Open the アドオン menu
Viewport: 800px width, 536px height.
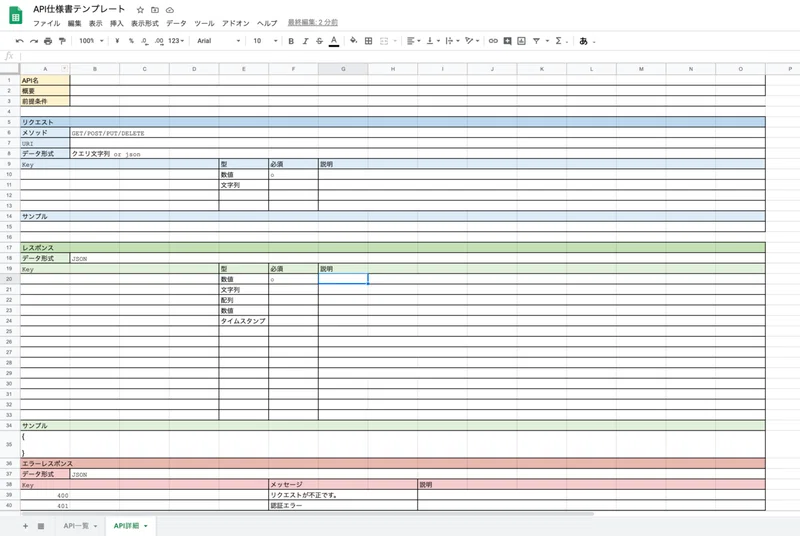236,23
